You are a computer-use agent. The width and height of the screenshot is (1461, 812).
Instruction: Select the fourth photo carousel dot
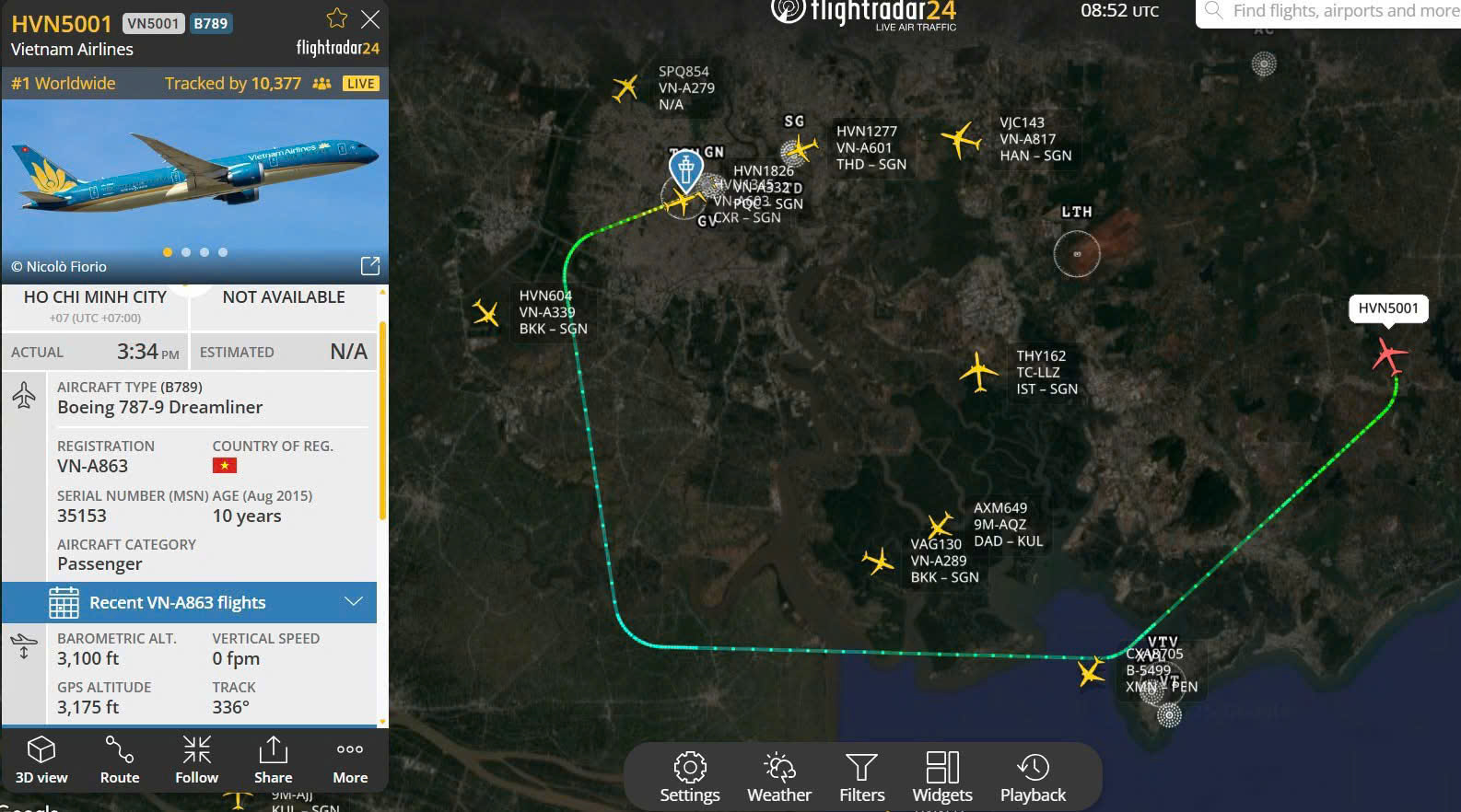pos(223,252)
